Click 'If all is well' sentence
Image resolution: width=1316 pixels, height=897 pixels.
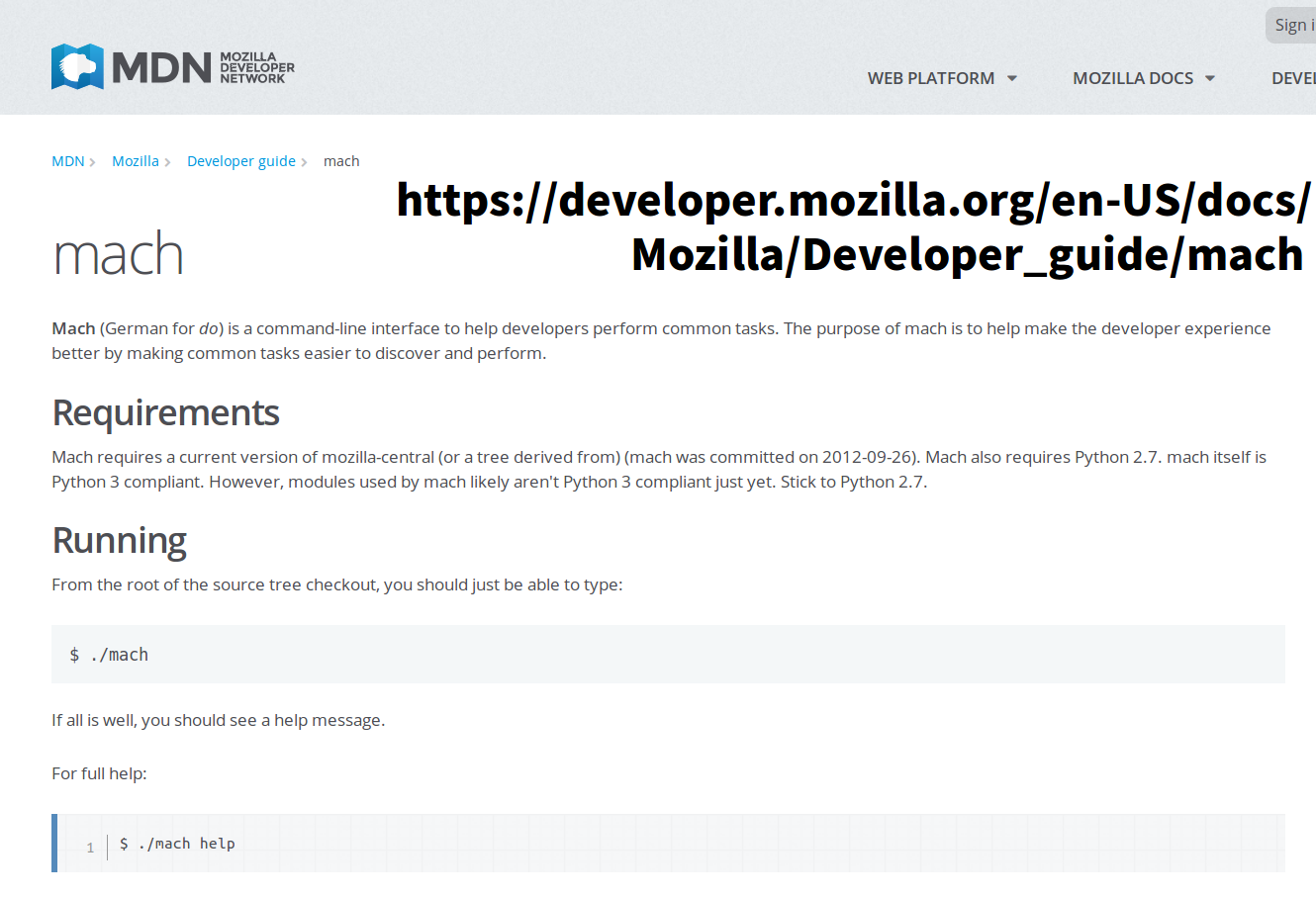[x=219, y=720]
